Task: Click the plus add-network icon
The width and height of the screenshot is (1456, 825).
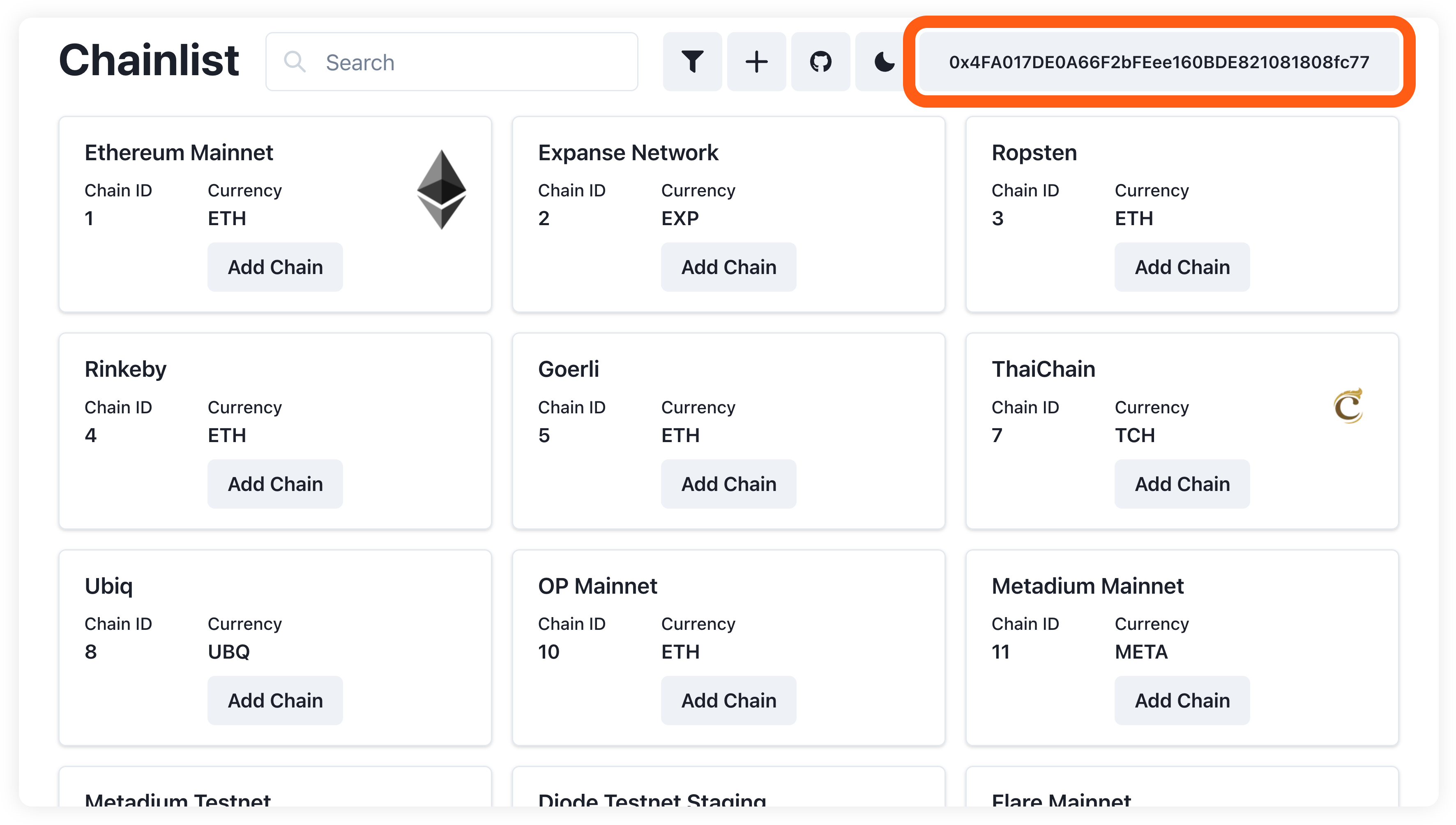Action: pos(756,62)
